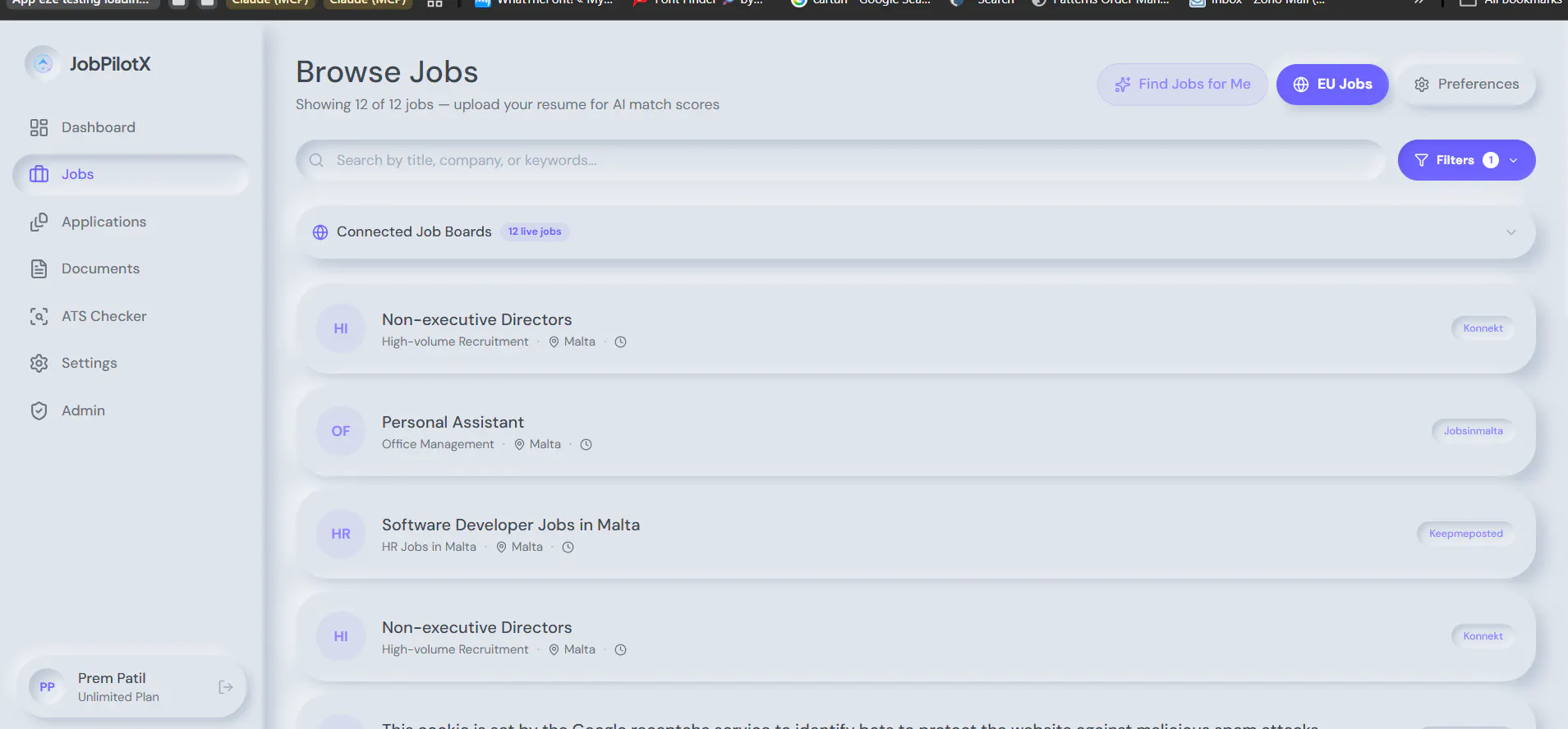Image resolution: width=1568 pixels, height=729 pixels.
Task: Expand the Connected Job Boards section chevron
Action: (1511, 232)
